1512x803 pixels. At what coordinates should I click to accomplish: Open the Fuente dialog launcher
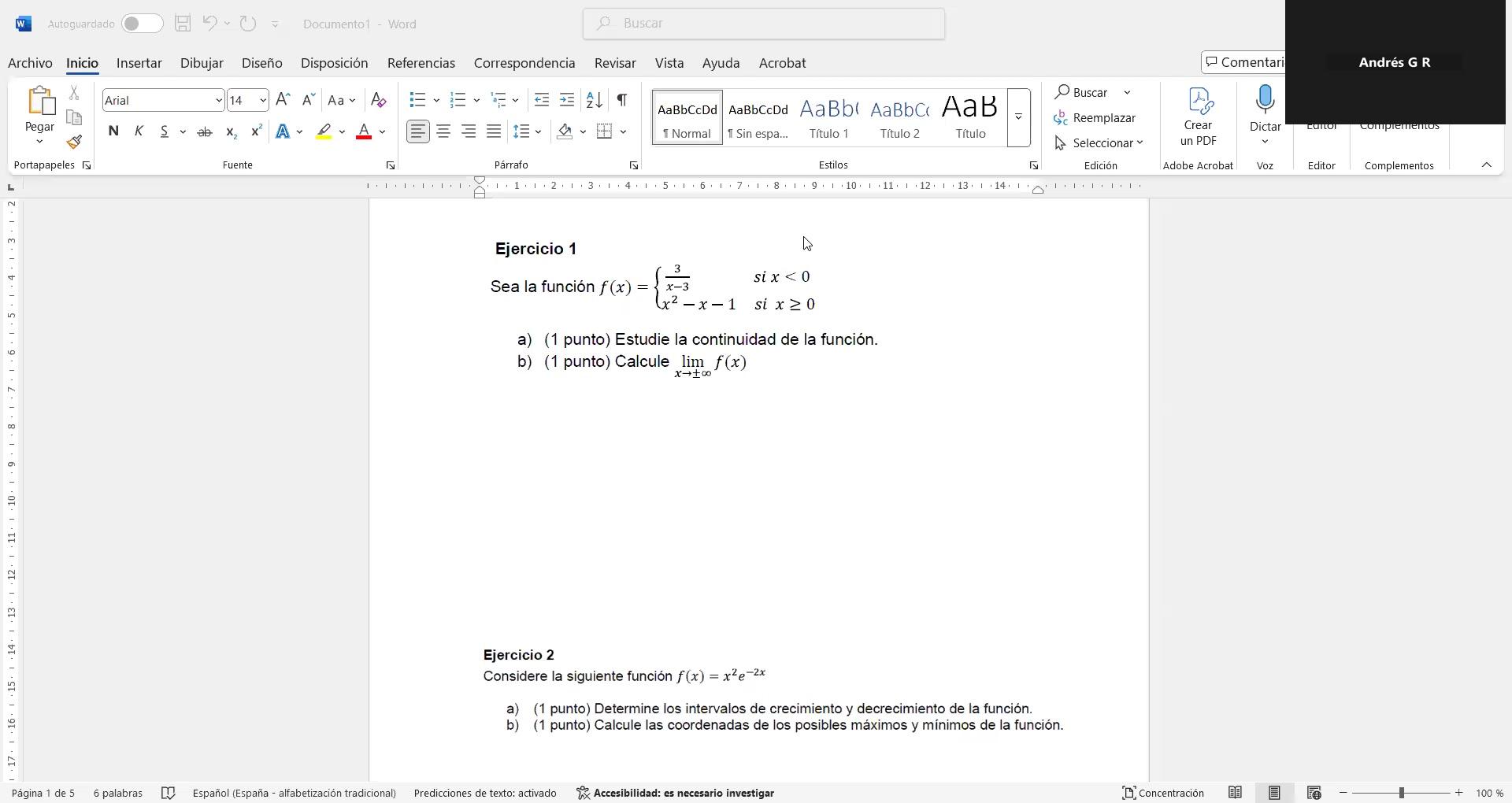point(390,165)
